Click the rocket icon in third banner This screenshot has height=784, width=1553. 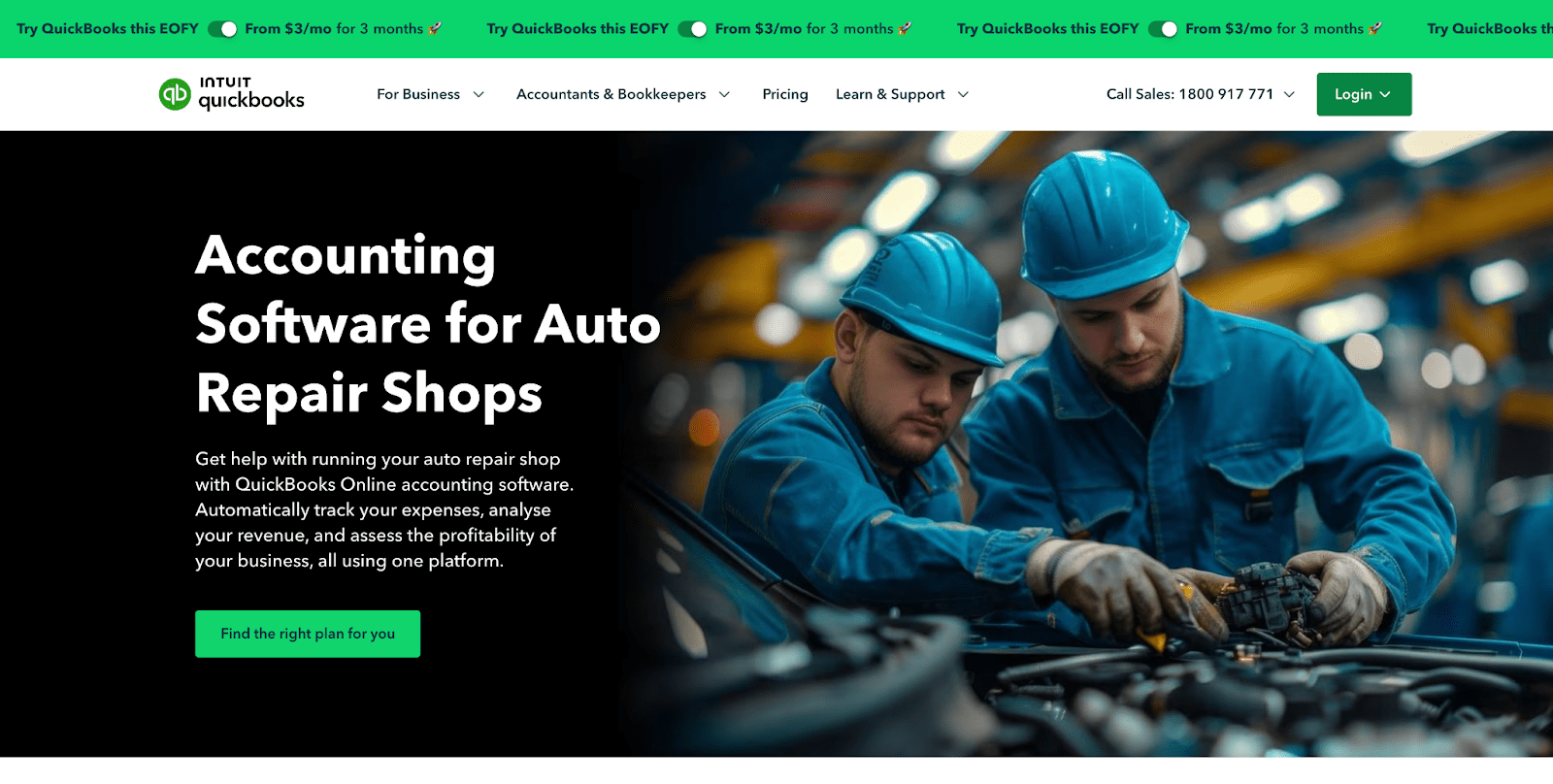pos(1374,29)
